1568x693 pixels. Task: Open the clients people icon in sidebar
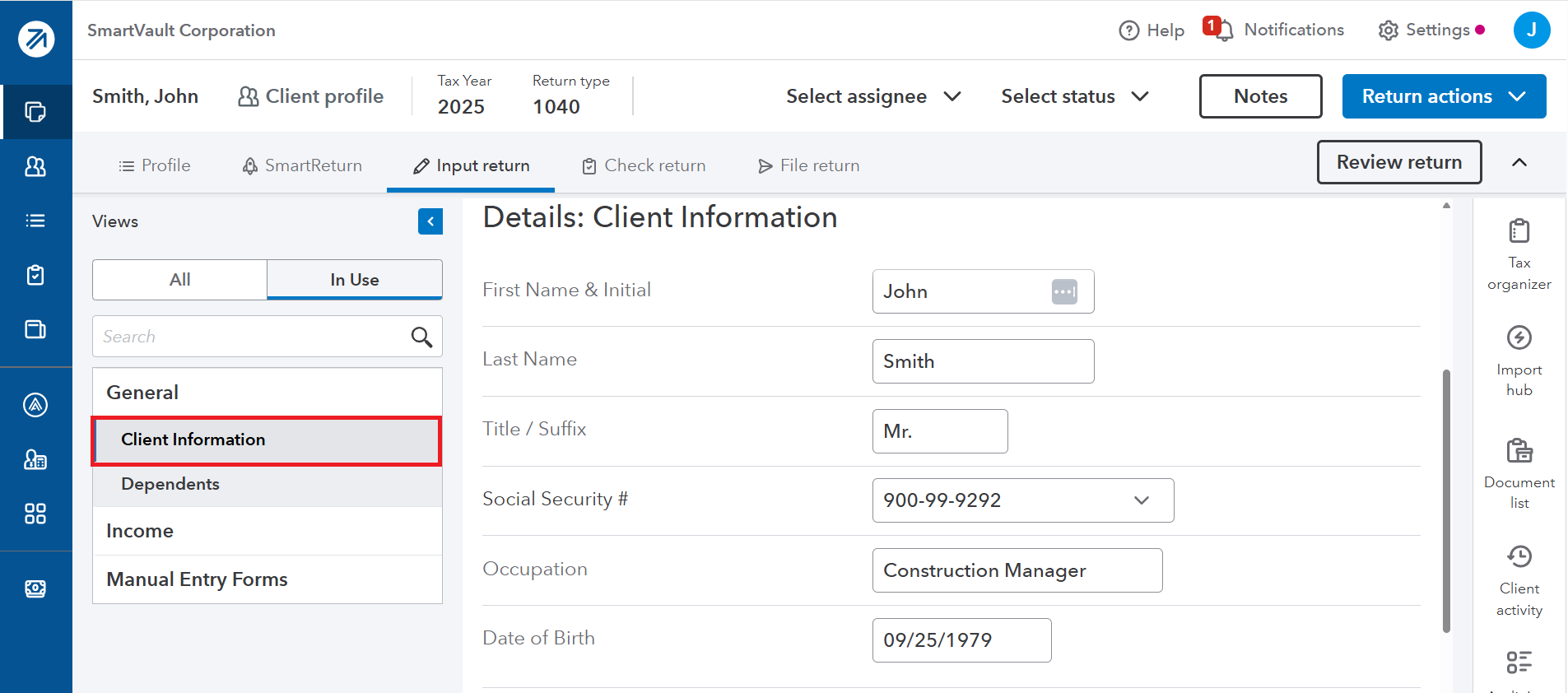point(35,167)
